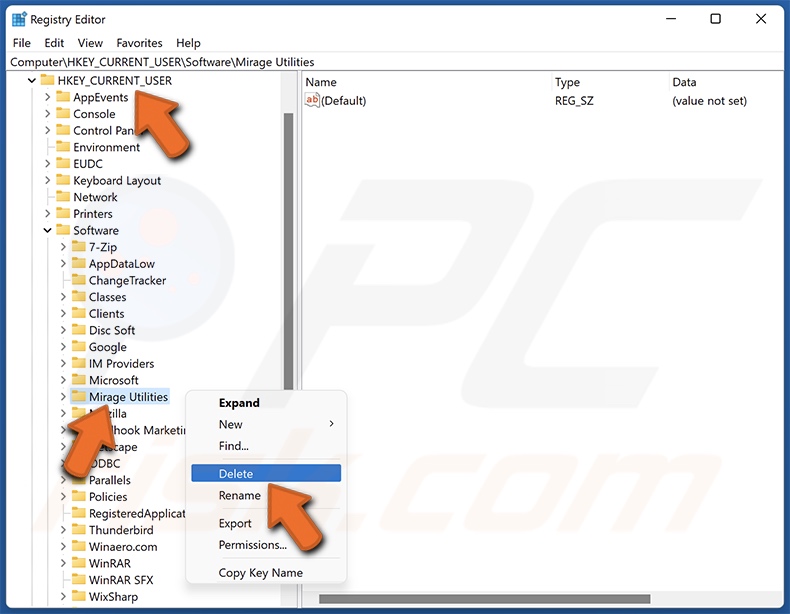Screen dimensions: 790x614
Task: Click the WinRAR folder icon
Action: [x=79, y=562]
